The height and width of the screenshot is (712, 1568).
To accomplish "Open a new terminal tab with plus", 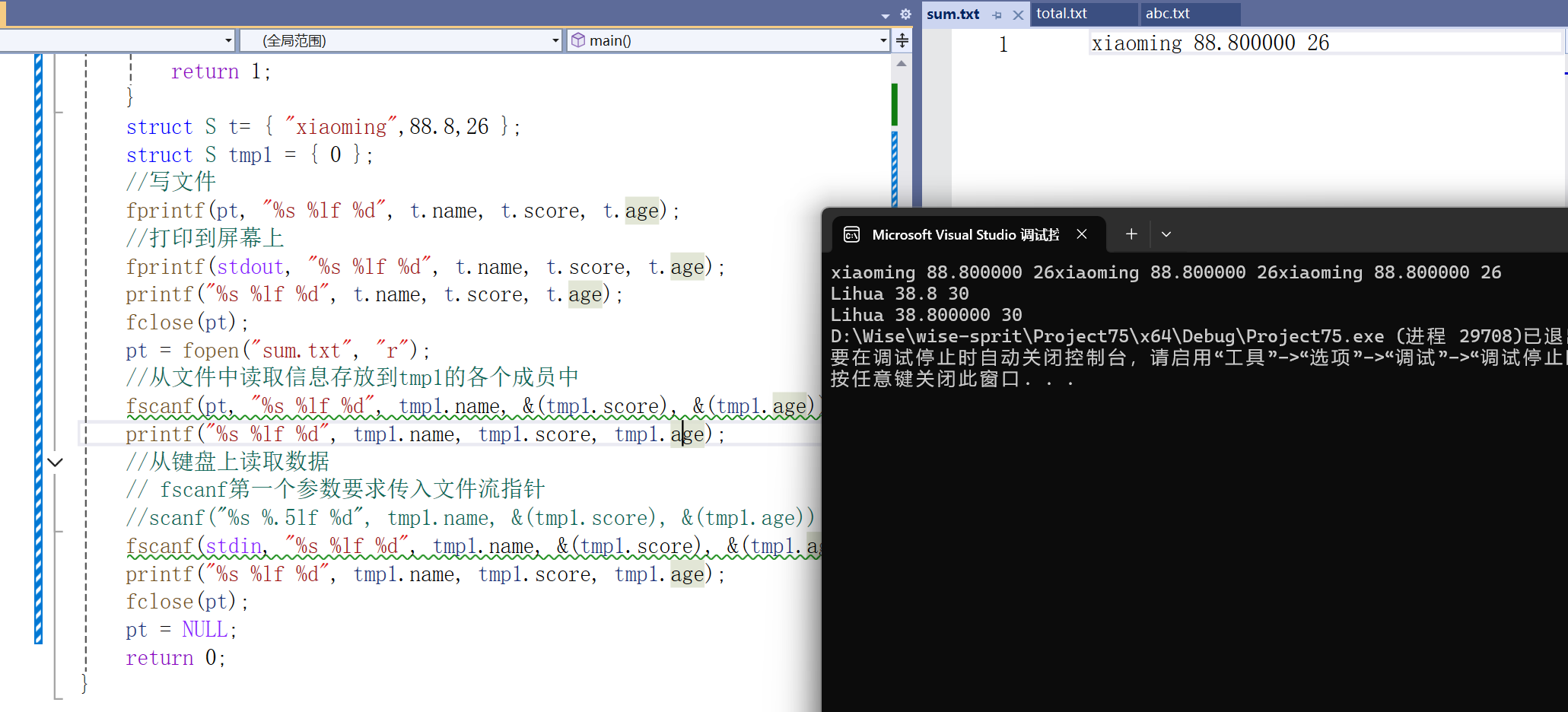I will point(1131,234).
